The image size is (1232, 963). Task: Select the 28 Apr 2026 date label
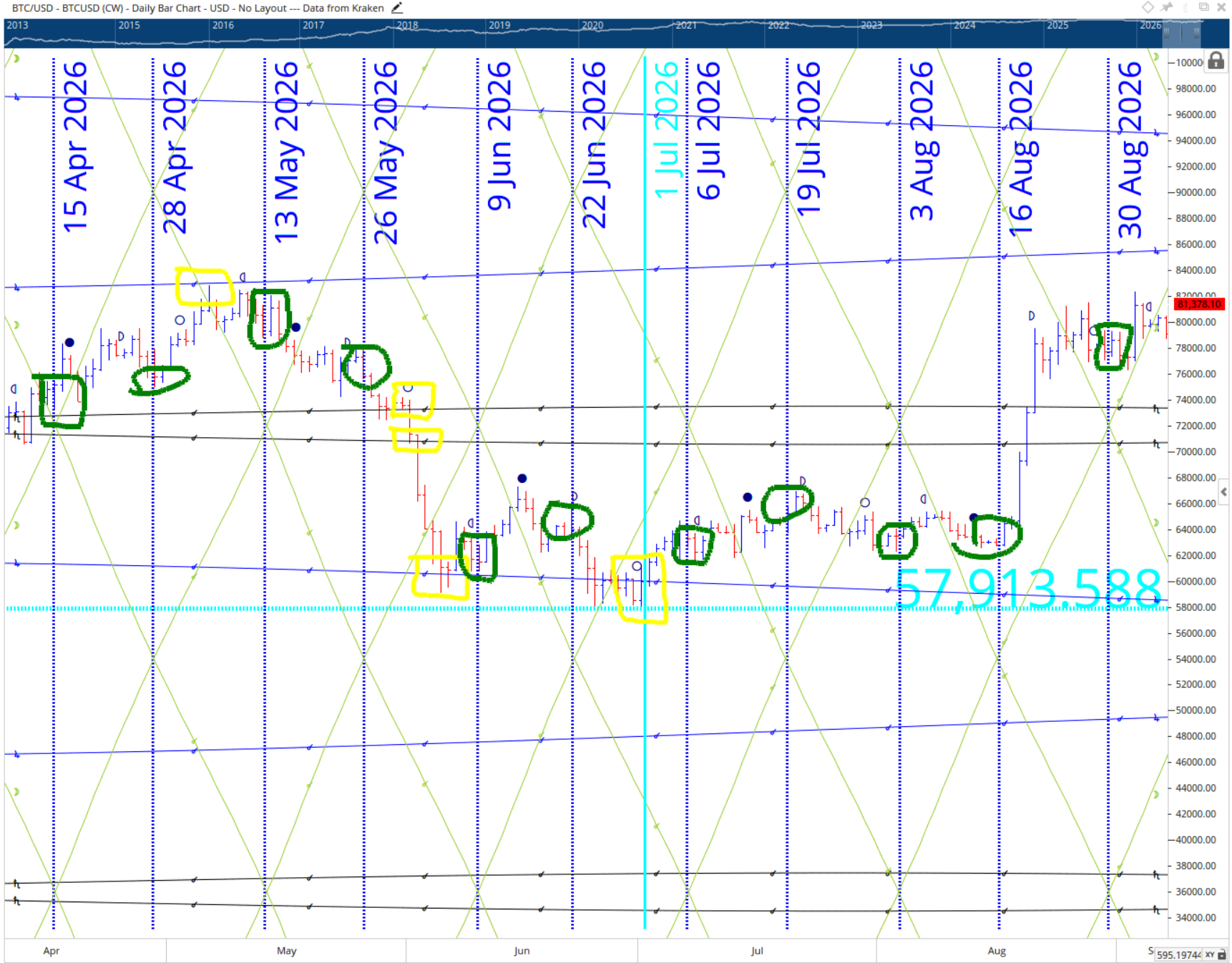(x=175, y=148)
